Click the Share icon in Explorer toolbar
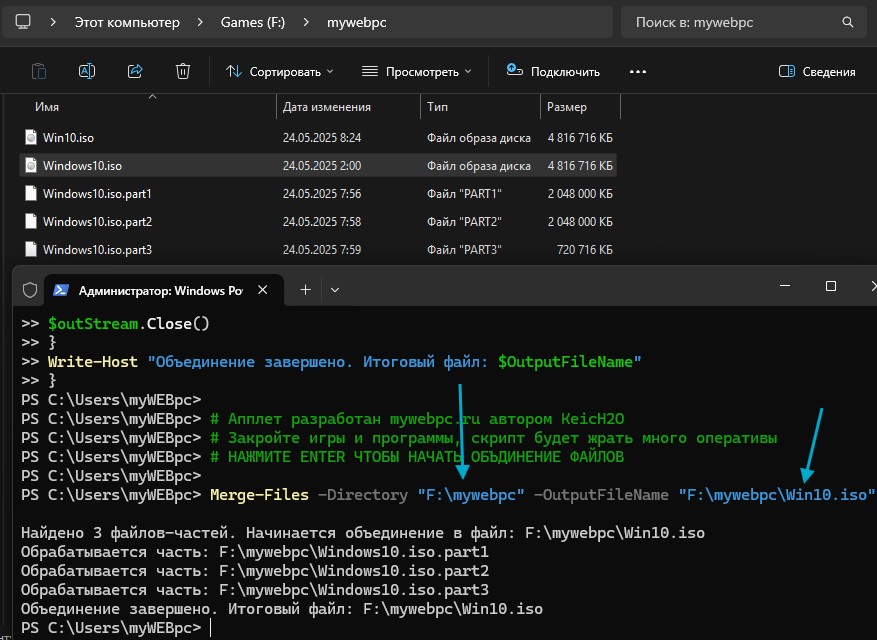 [135, 71]
